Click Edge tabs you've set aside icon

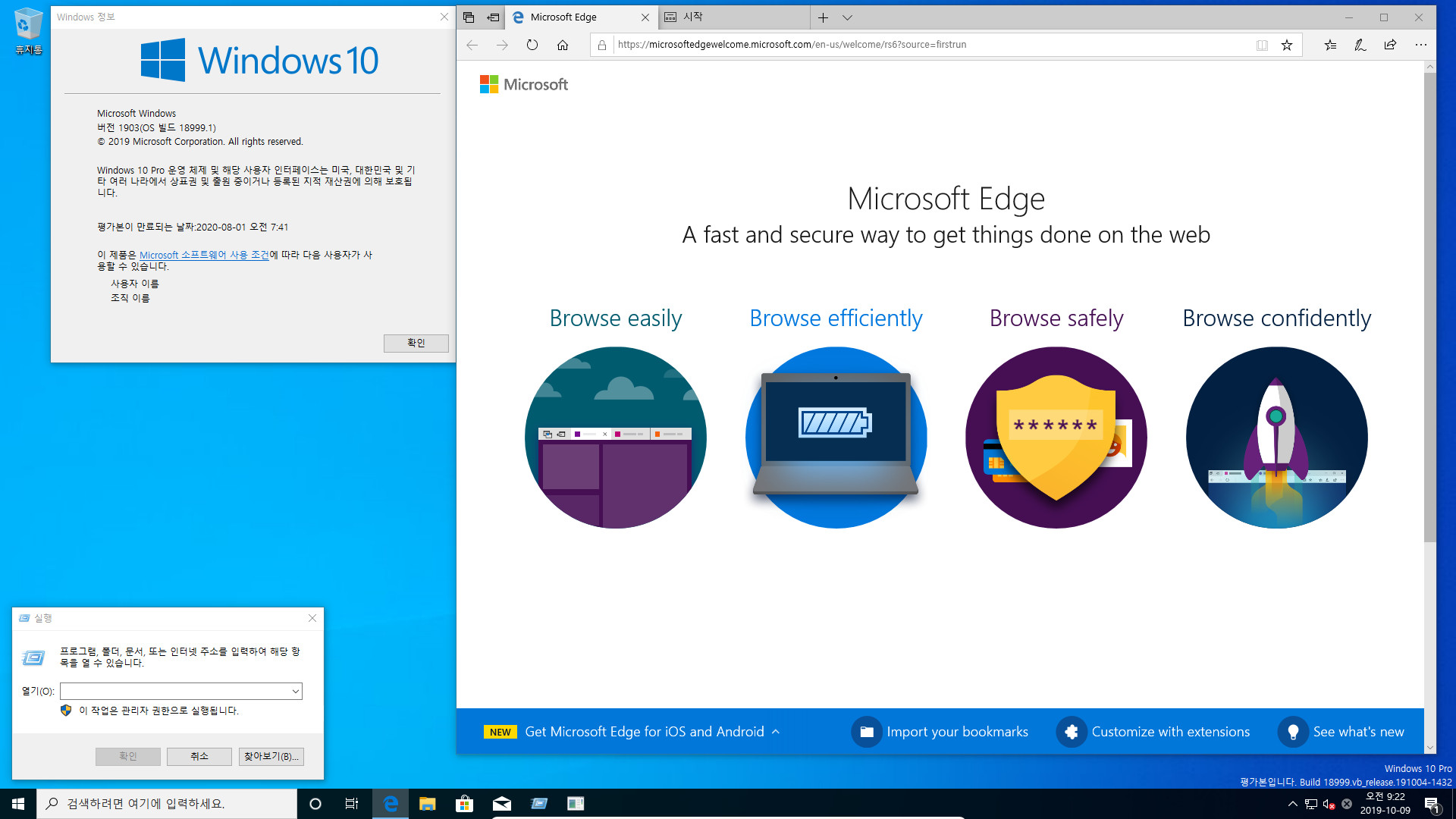(469, 17)
